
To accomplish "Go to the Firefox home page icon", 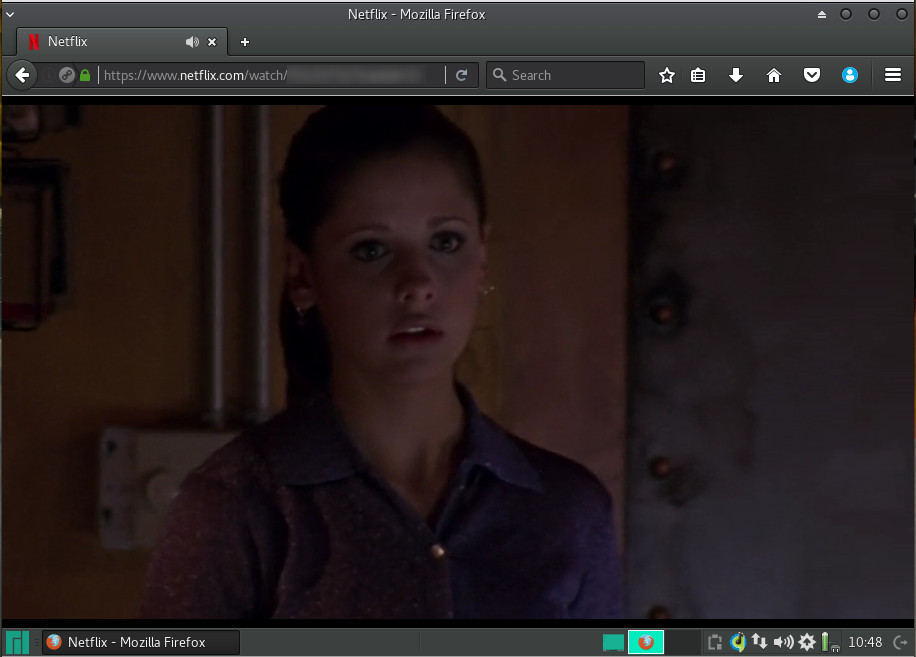I will click(773, 75).
